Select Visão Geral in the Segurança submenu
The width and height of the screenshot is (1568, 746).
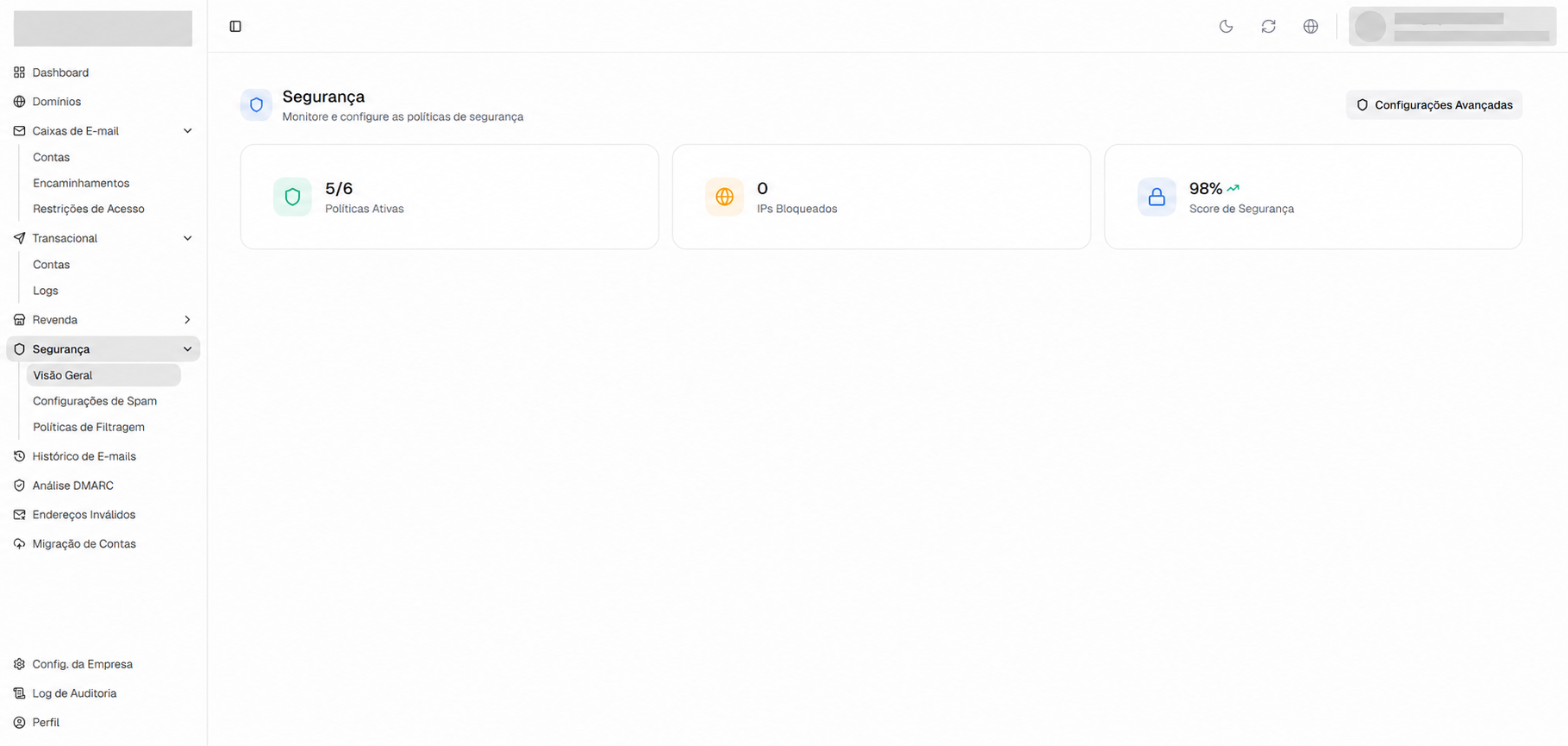(103, 375)
